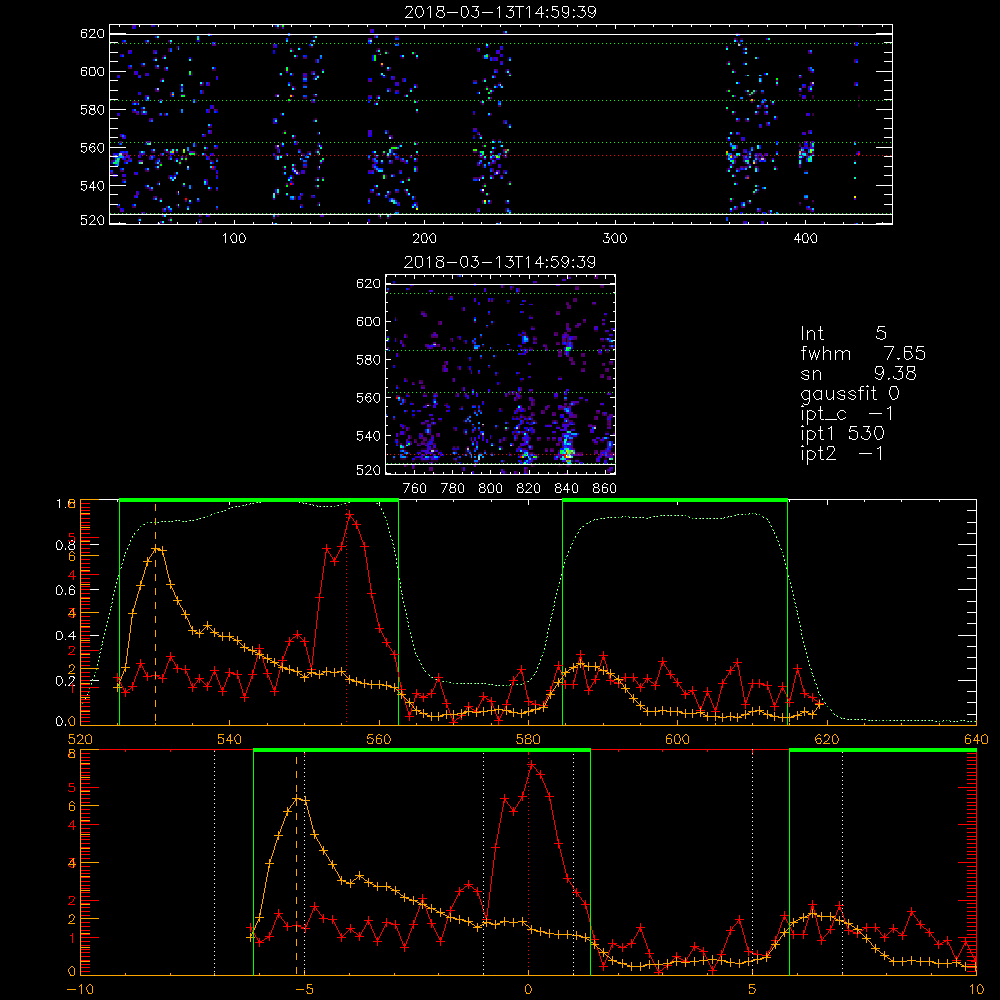Viewport: 1000px width, 1000px height.
Task: Click the bright hotspot near 840 in the middle image
Action: coord(566,453)
